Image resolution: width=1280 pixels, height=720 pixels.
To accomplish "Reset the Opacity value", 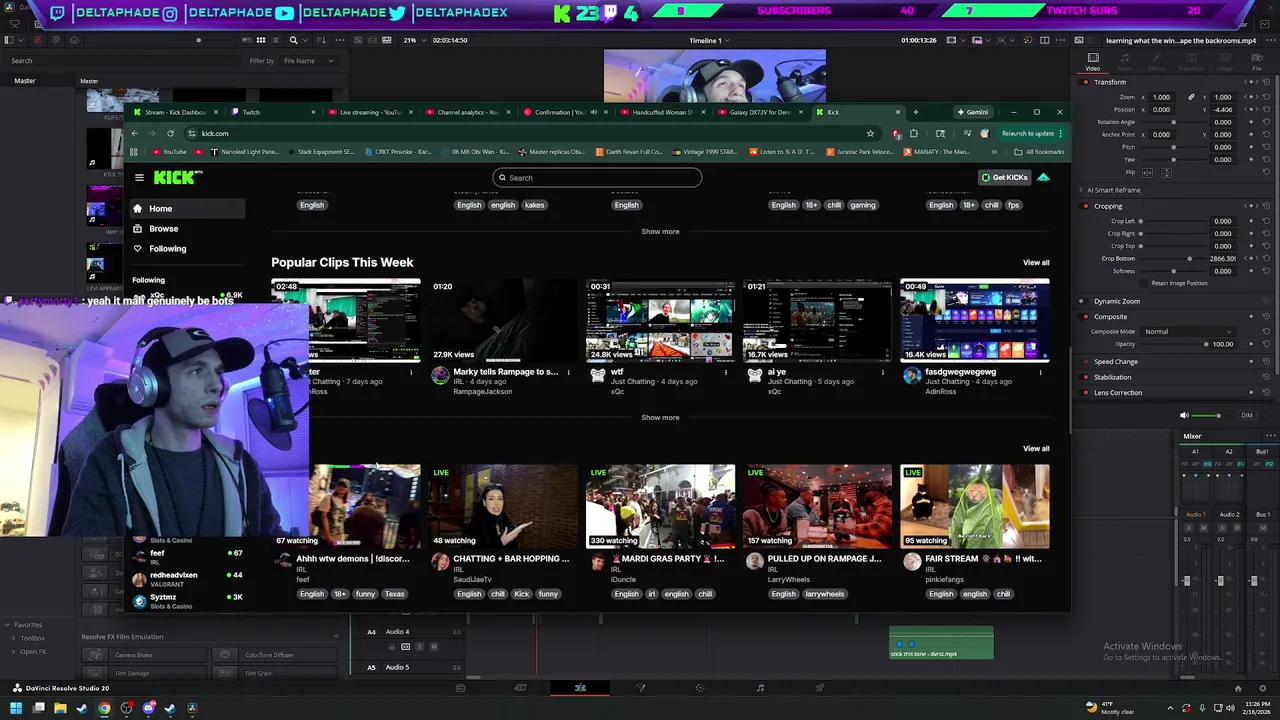I will (x=1266, y=344).
